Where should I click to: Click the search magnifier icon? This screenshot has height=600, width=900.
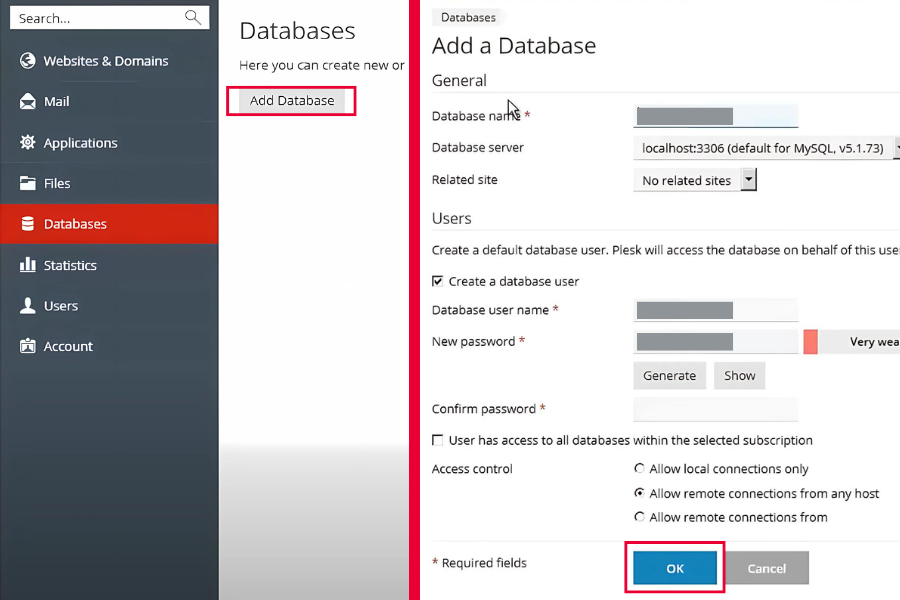[193, 18]
